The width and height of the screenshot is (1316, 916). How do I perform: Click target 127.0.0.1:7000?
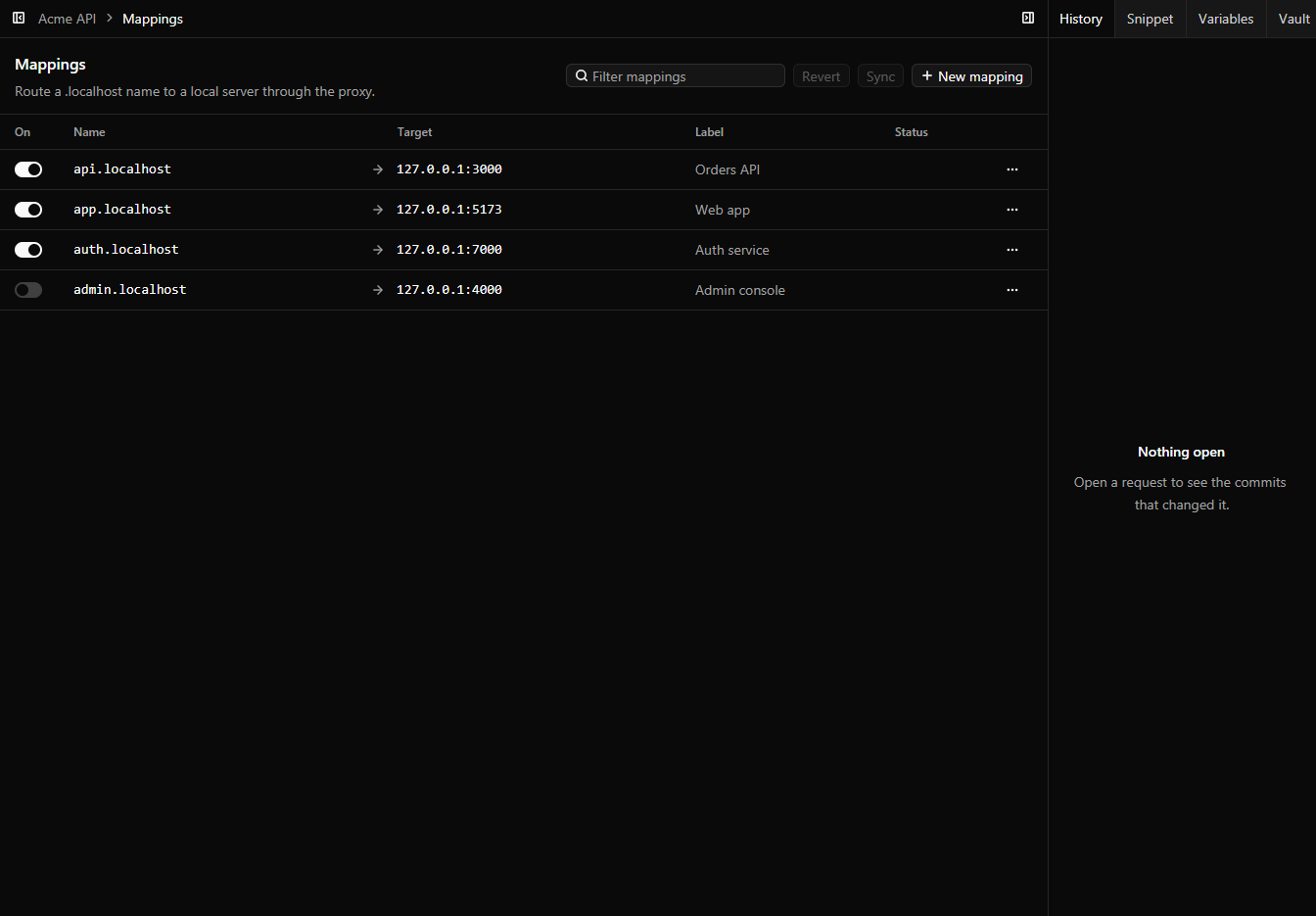449,250
